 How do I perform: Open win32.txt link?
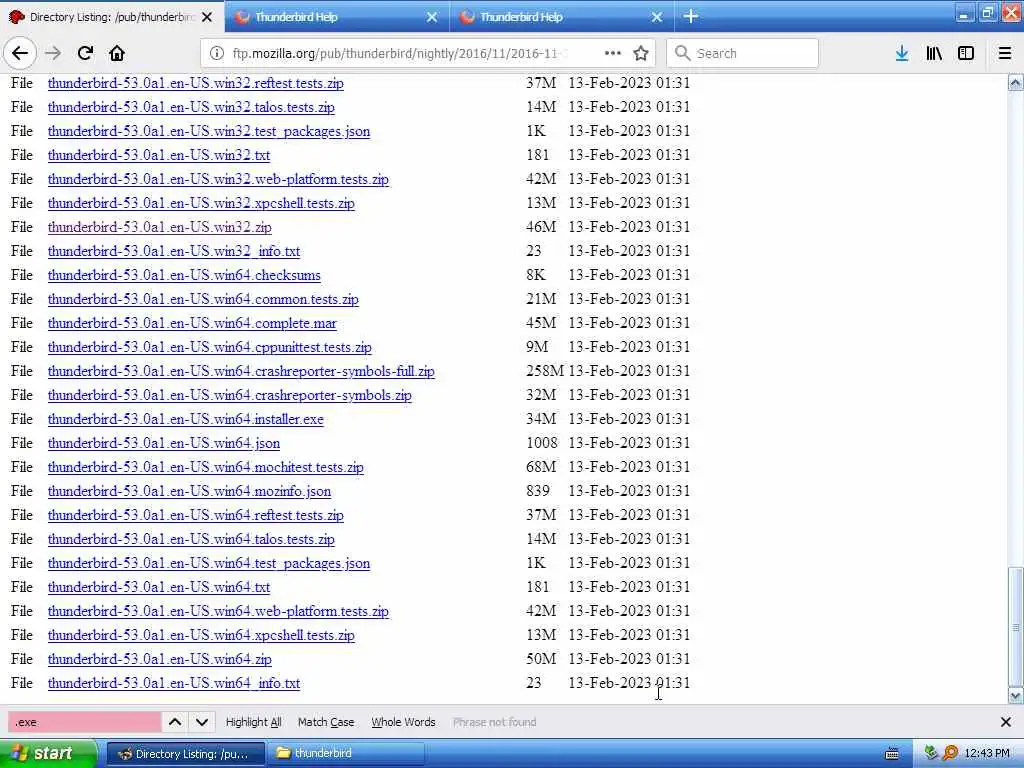[x=159, y=155]
